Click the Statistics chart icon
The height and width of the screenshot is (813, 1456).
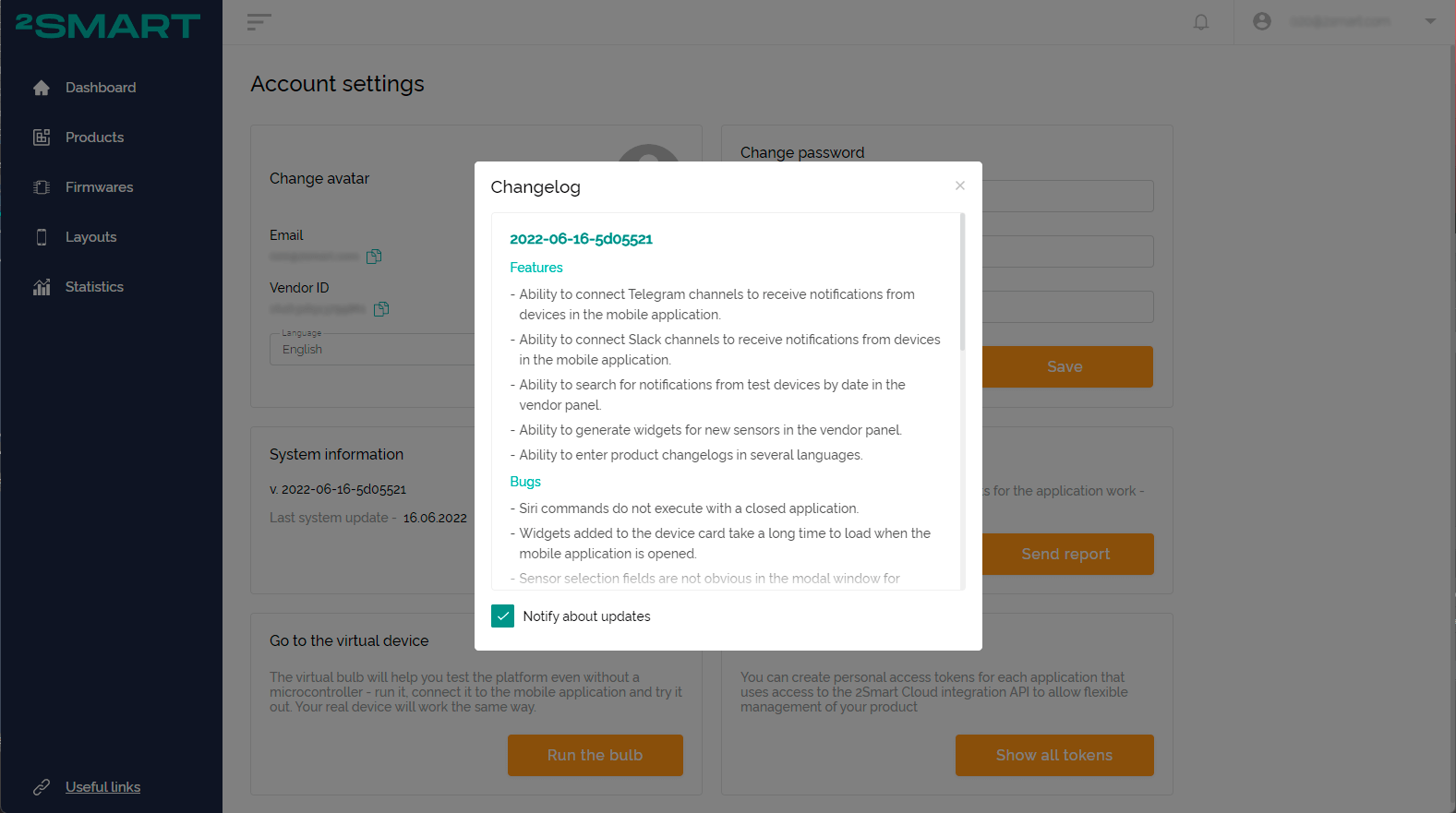pos(42,287)
